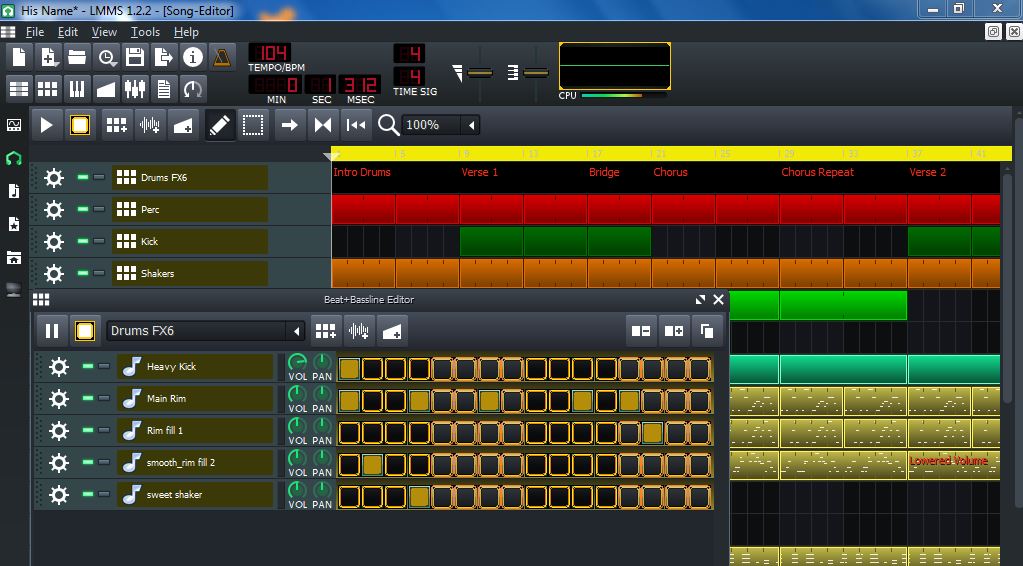Open My Presets sidebar tab
Image resolution: width=1023 pixels, height=566 pixels.
[14, 224]
